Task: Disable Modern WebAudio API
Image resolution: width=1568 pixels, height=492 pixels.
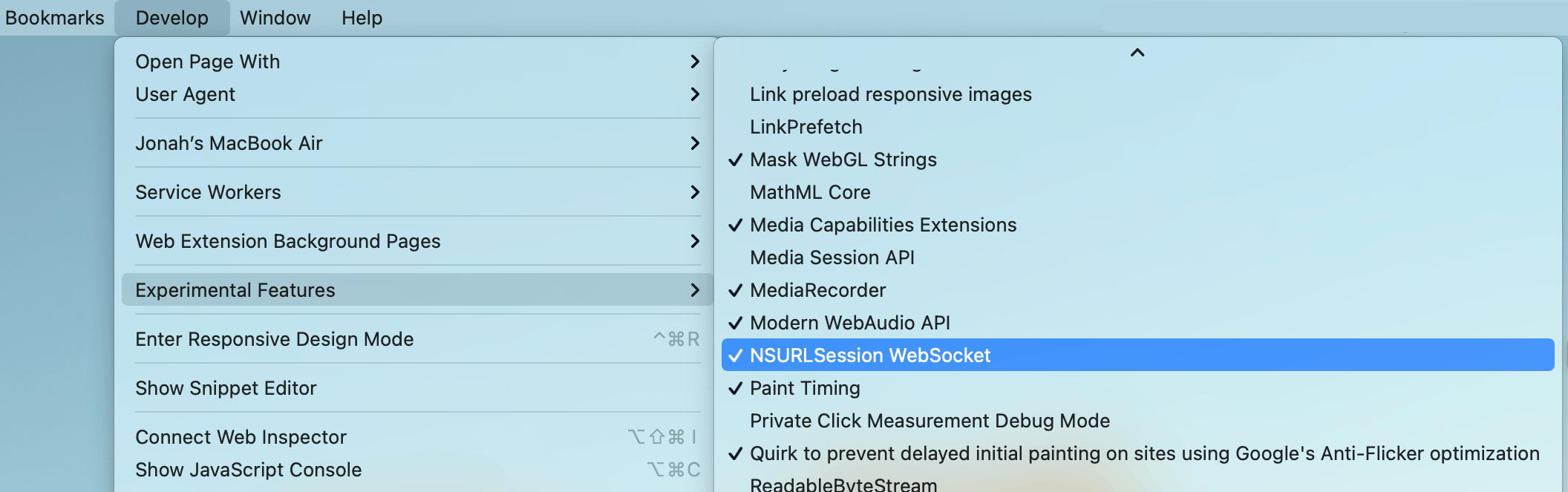Action: pyautogui.click(x=849, y=323)
